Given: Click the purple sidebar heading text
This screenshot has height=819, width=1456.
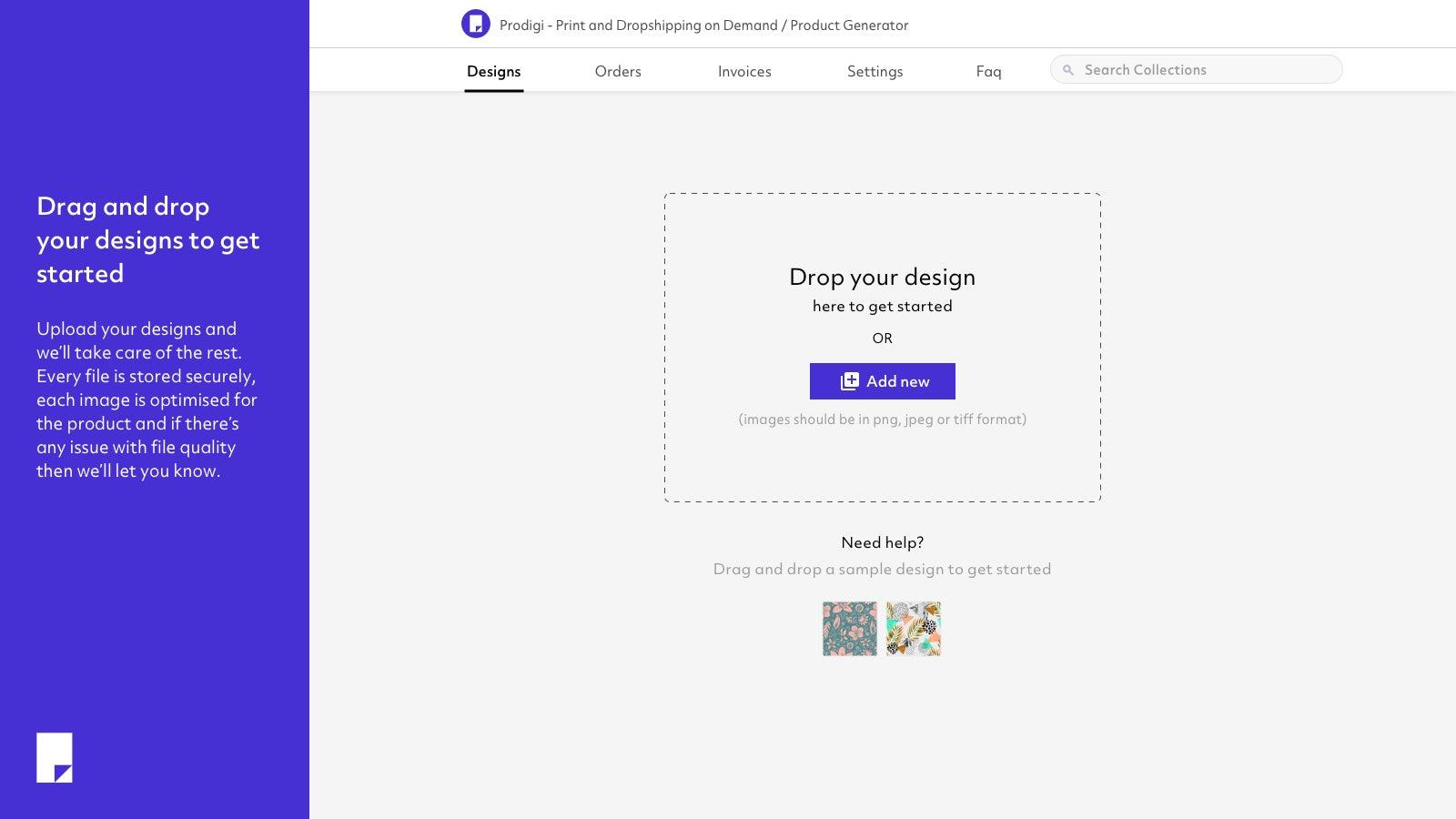Looking at the screenshot, I should click(x=148, y=239).
